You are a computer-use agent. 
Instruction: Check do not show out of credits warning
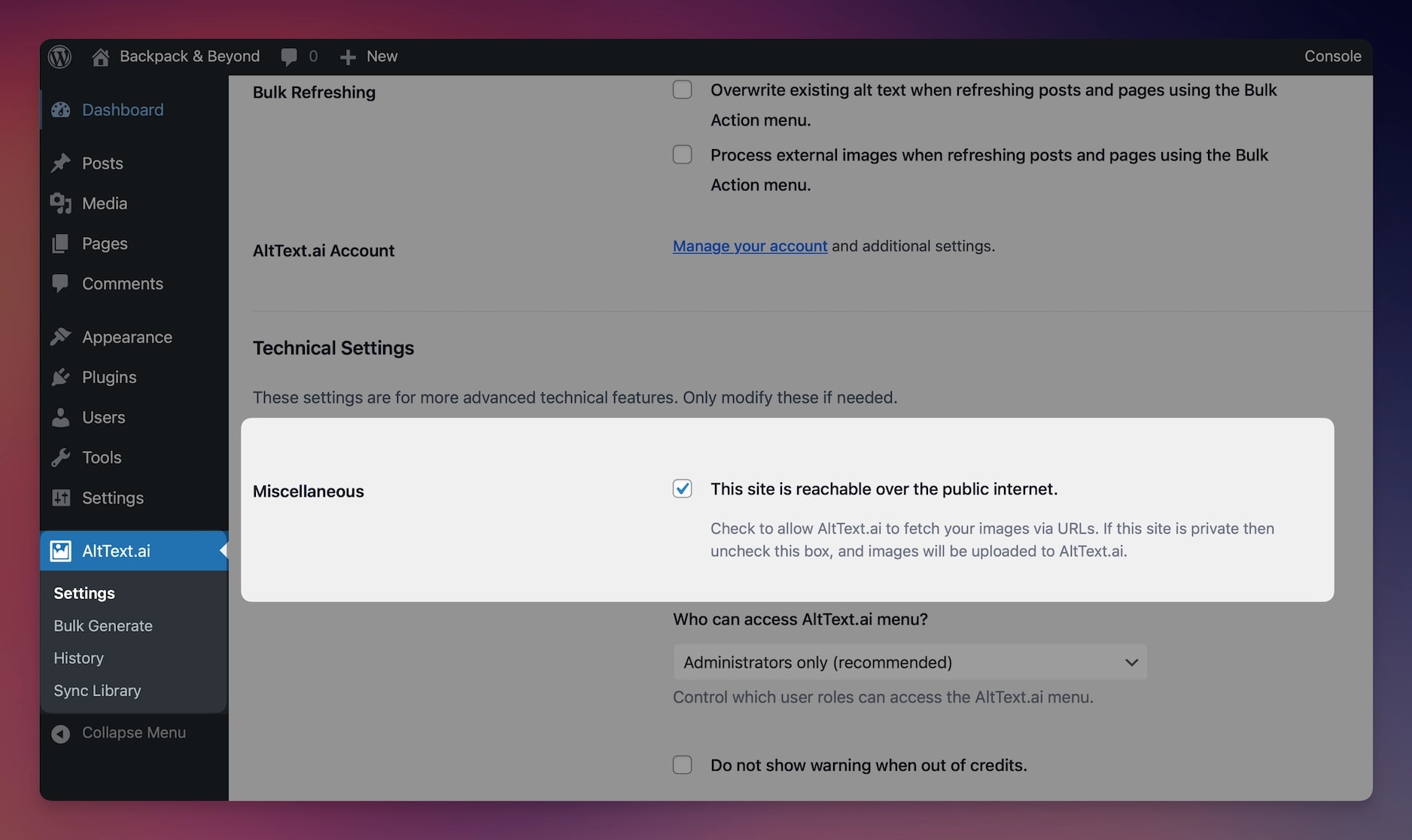(x=683, y=765)
